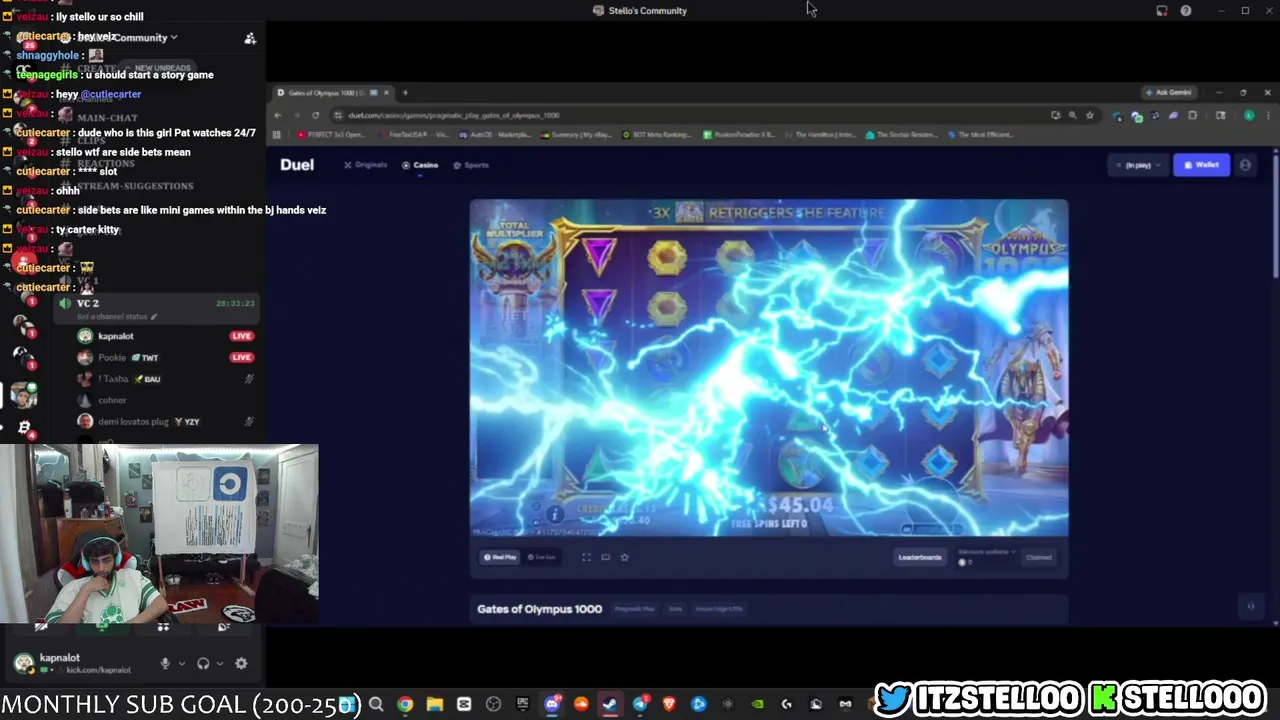Click LIVE badge next to kapnalot
The width and height of the screenshot is (1280, 720).
241,336
